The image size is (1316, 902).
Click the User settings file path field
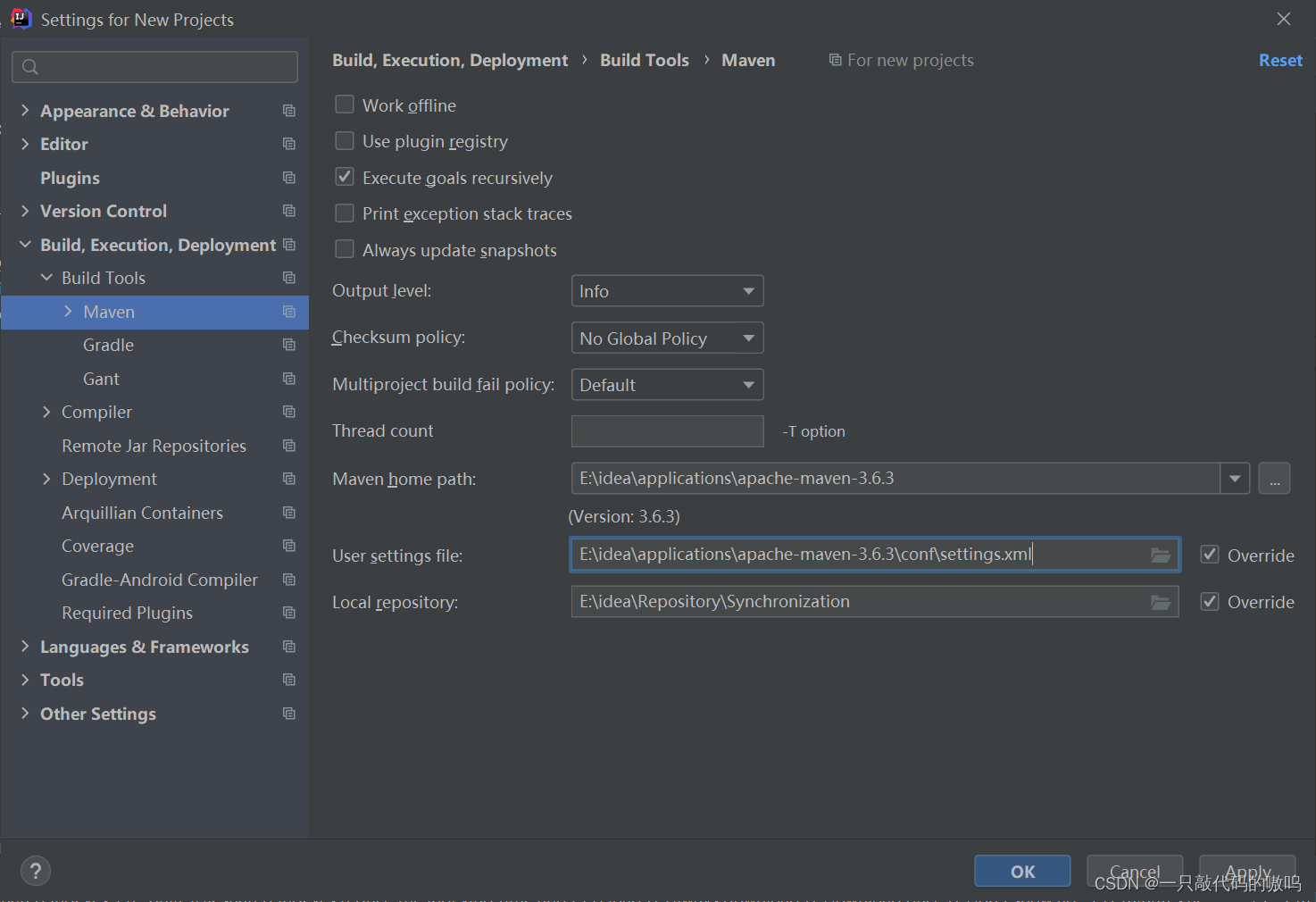[875, 555]
